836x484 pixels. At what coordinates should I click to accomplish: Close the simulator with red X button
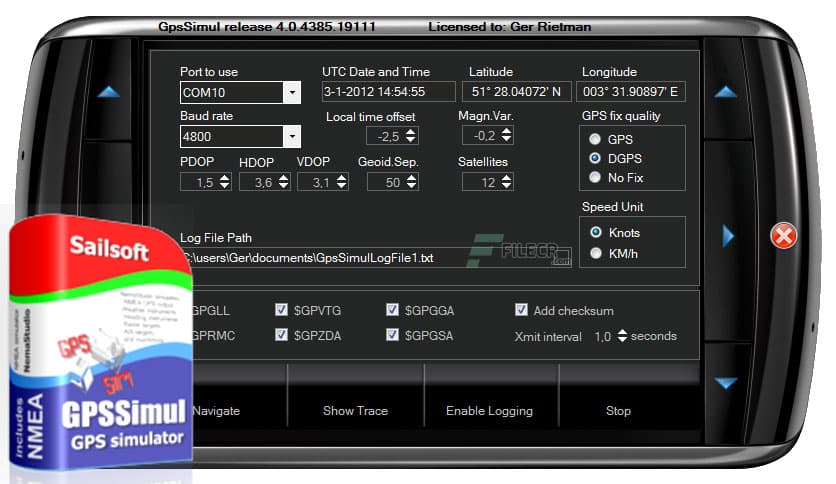pyautogui.click(x=783, y=236)
